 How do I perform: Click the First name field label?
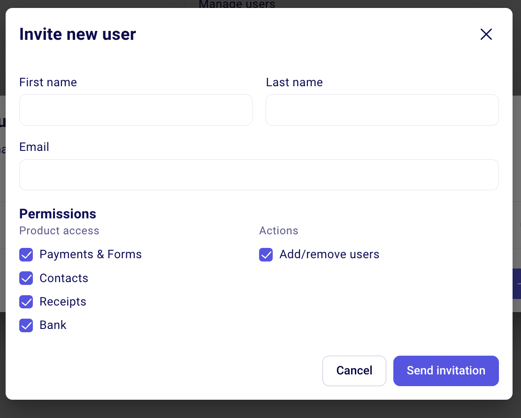48,82
